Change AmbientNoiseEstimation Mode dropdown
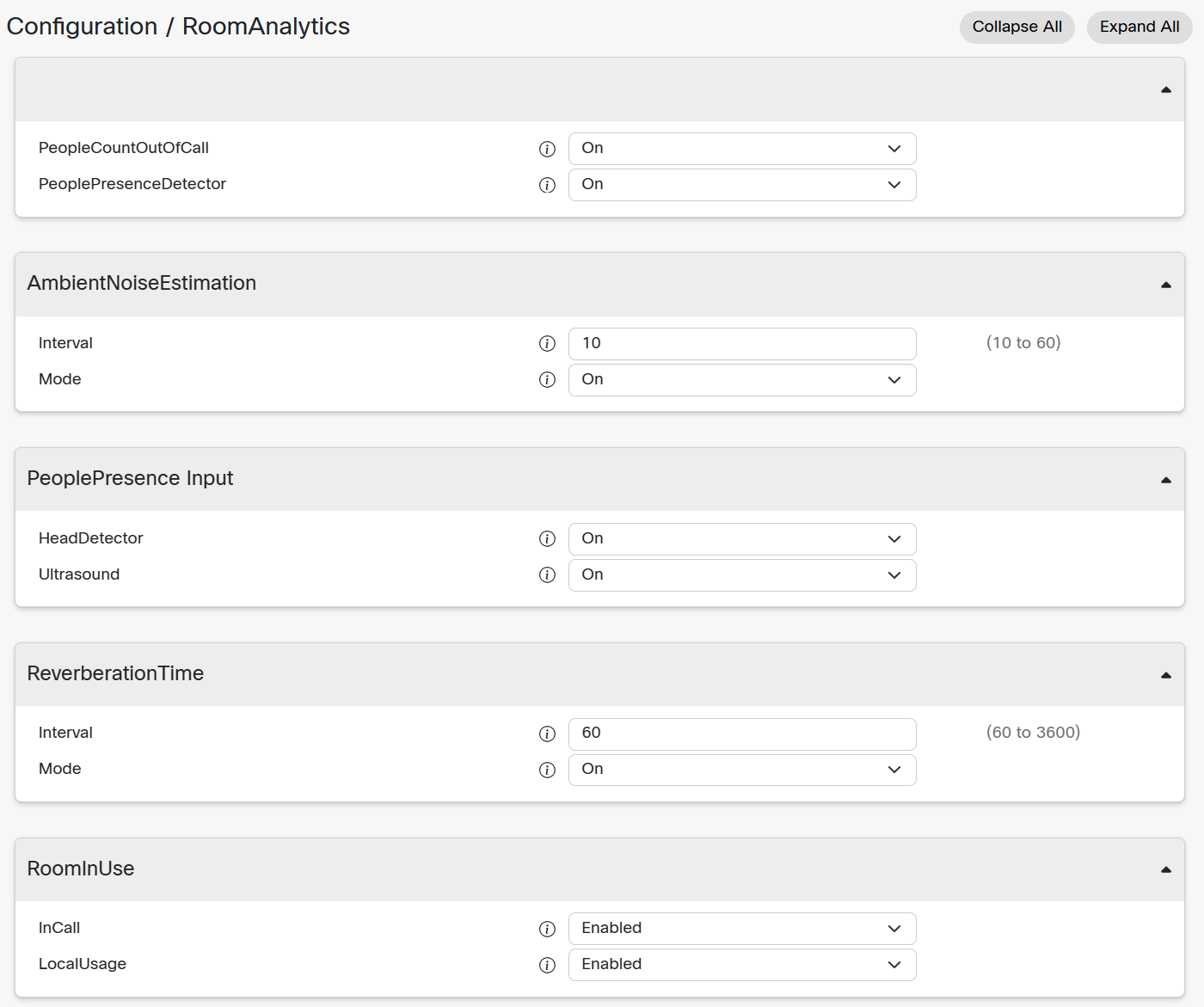The height and width of the screenshot is (1007, 1204). 742,380
